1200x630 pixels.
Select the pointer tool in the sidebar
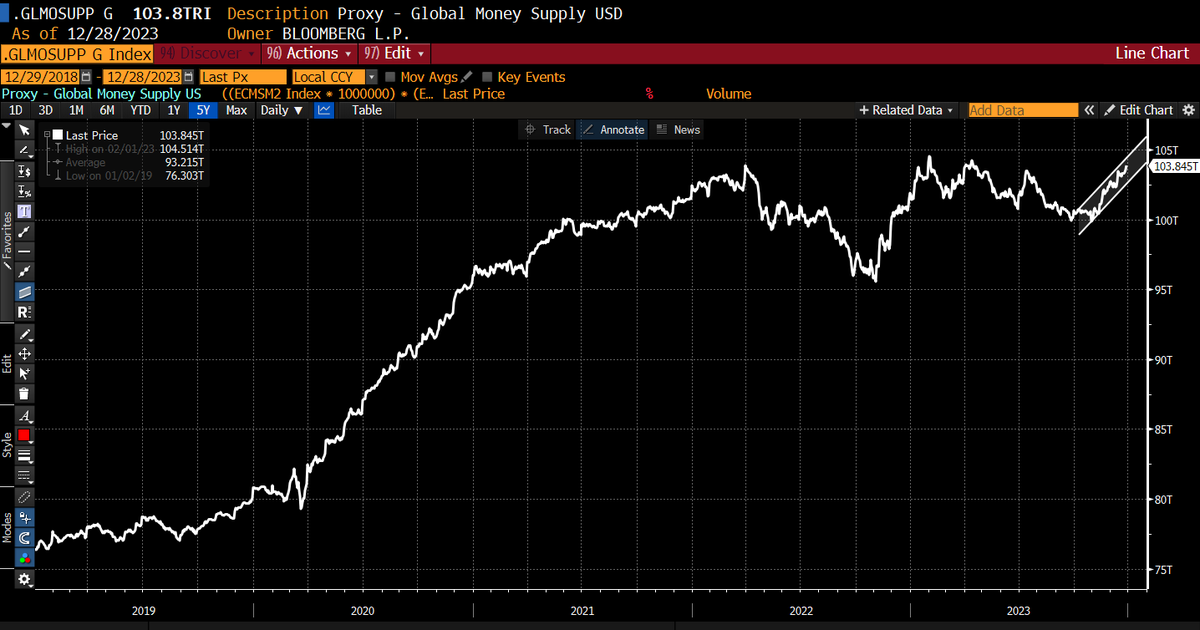tap(23, 131)
